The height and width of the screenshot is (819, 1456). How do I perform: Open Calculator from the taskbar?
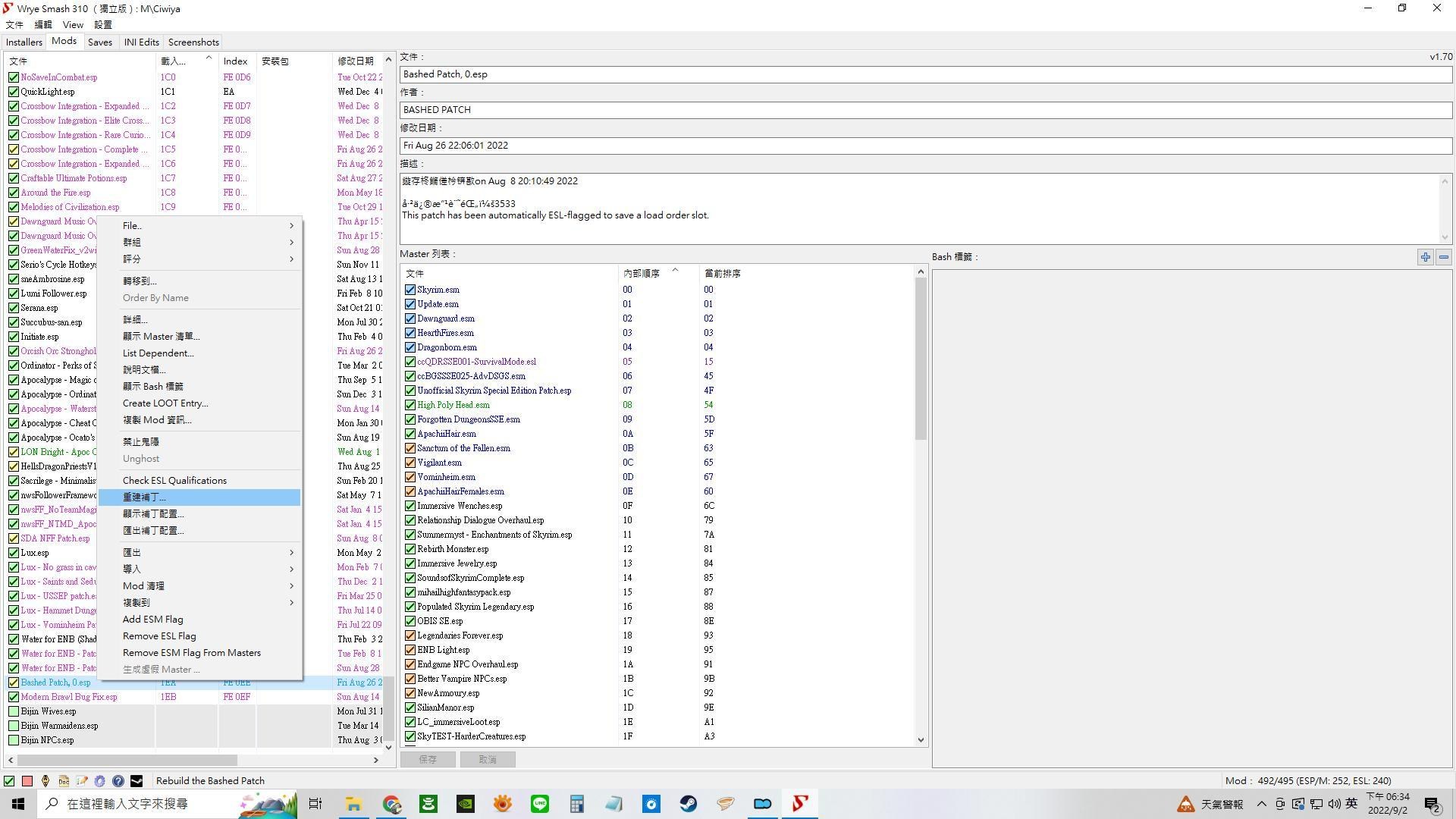point(577,804)
